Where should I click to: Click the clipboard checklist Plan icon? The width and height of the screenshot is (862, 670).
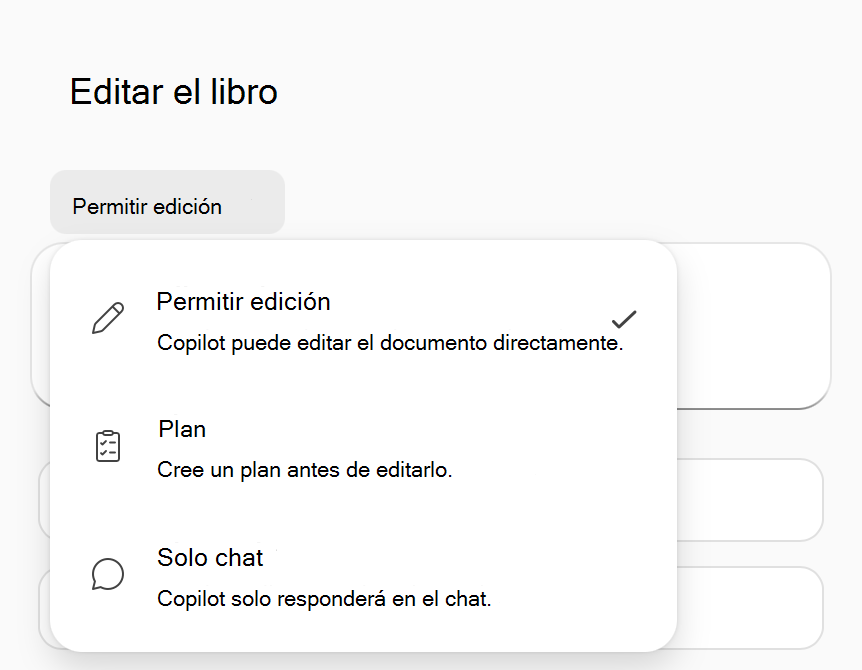108,446
